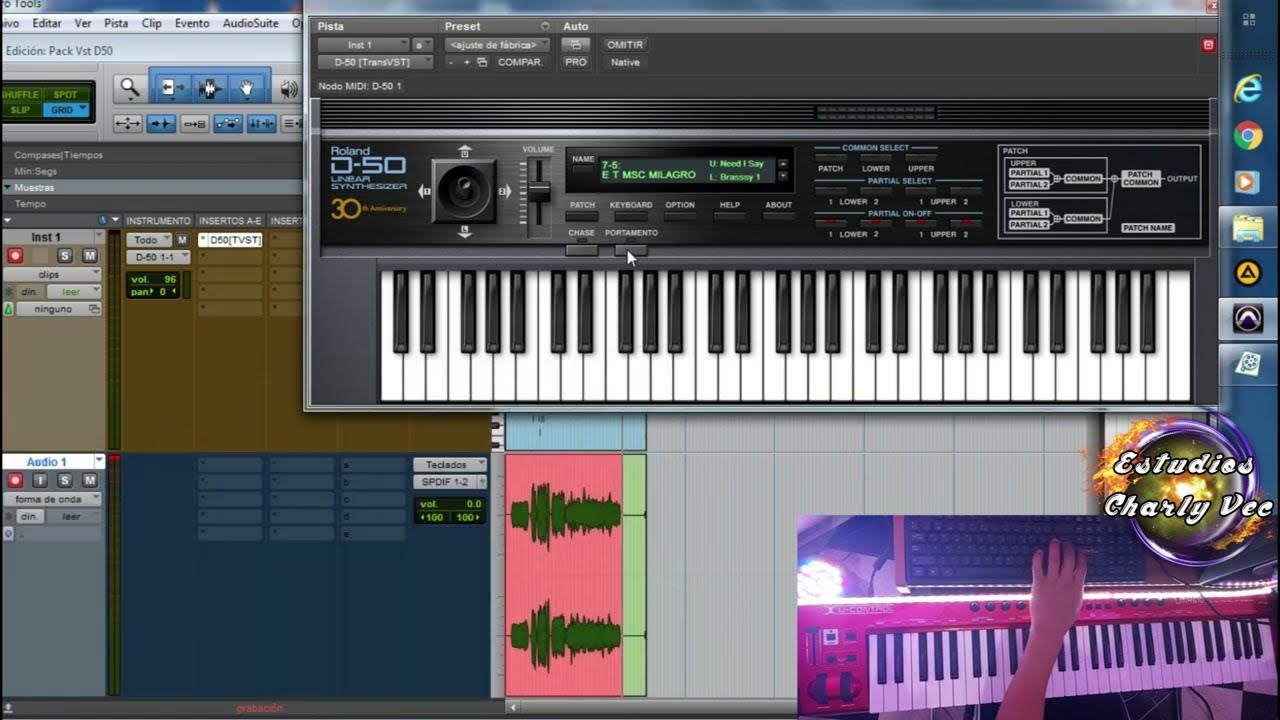Image resolution: width=1280 pixels, height=720 pixels.
Task: Open the D-50 [TransVST] plug-in selector
Action: tap(376, 62)
